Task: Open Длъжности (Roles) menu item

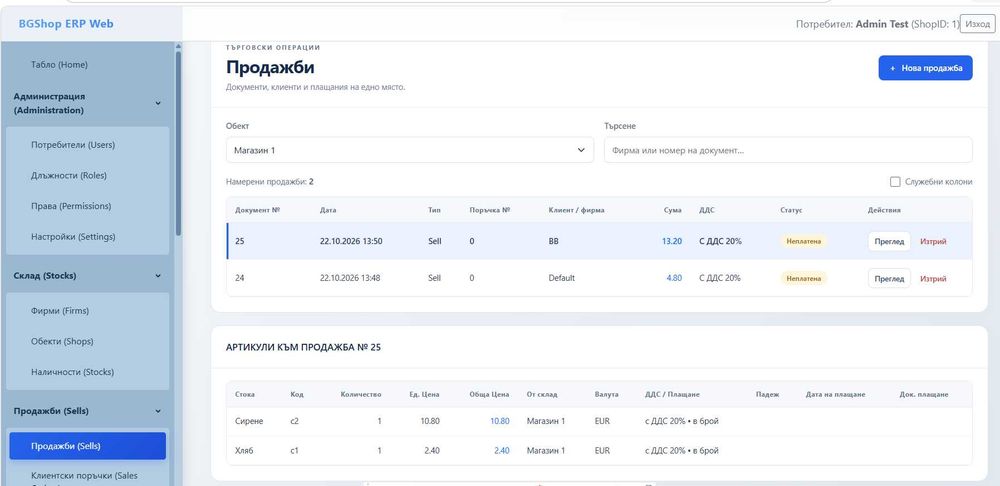Action: pyautogui.click(x=69, y=175)
